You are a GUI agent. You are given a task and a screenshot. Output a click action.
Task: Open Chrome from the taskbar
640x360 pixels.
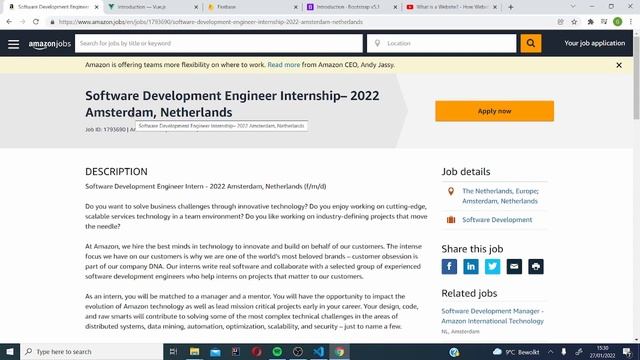click(340, 351)
